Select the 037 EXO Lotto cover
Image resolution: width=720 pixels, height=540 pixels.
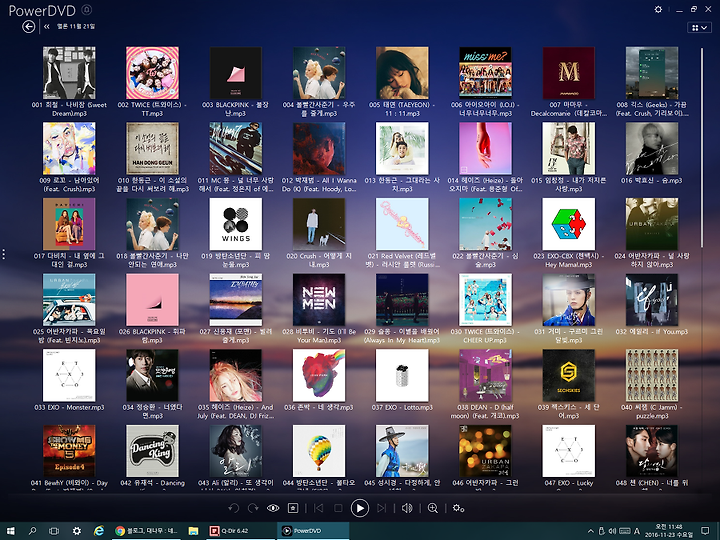pyautogui.click(x=402, y=375)
